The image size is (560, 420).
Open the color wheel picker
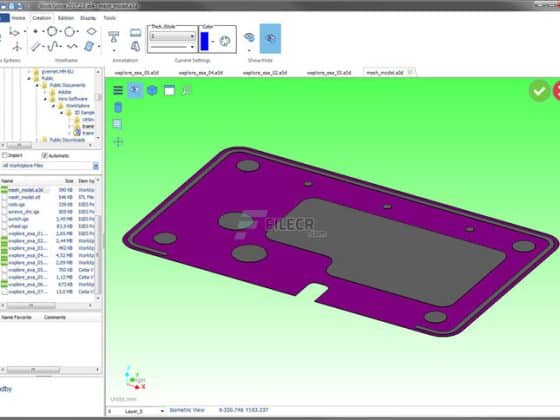pos(225,41)
